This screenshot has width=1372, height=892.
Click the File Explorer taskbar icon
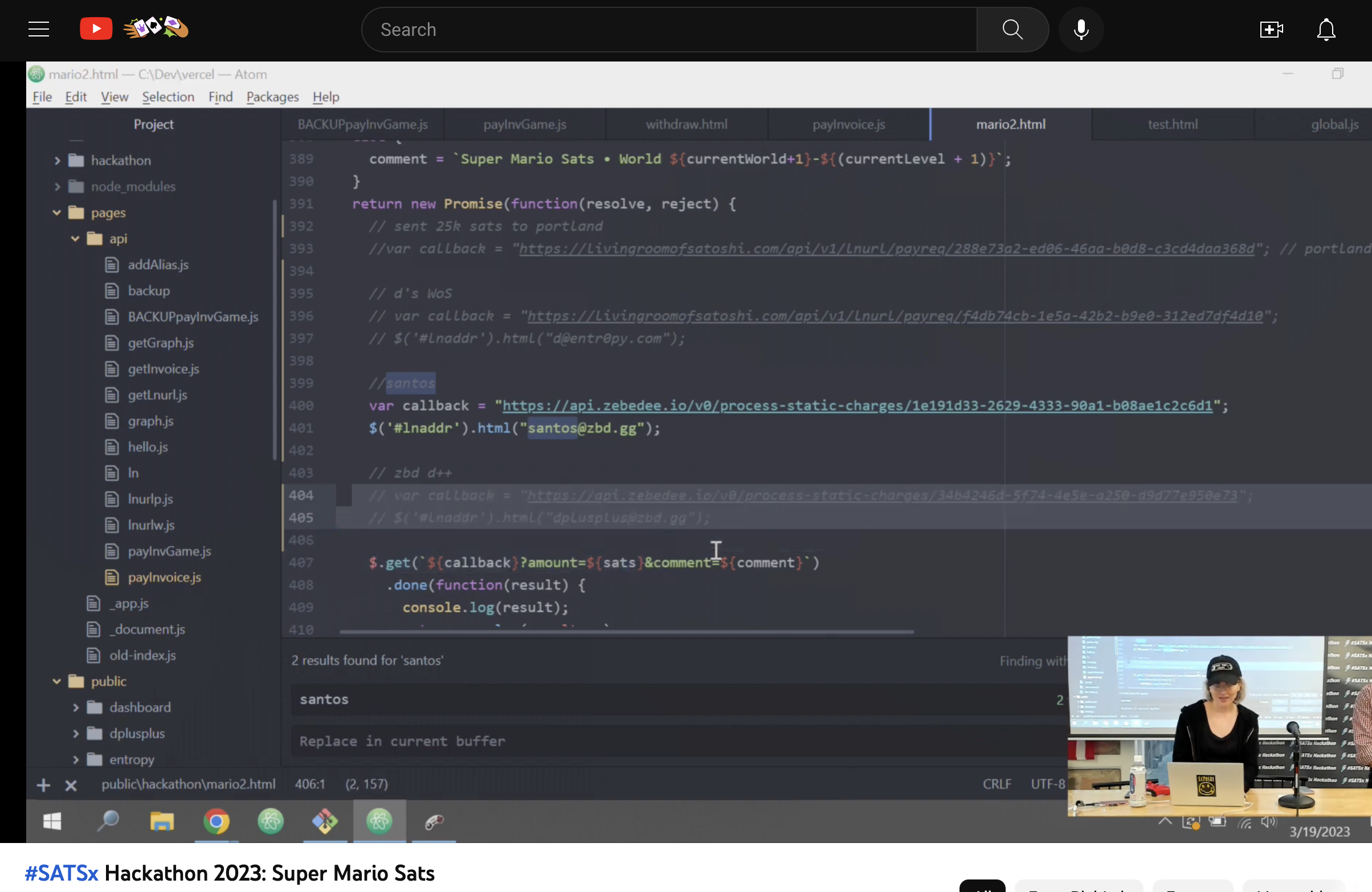point(162,821)
